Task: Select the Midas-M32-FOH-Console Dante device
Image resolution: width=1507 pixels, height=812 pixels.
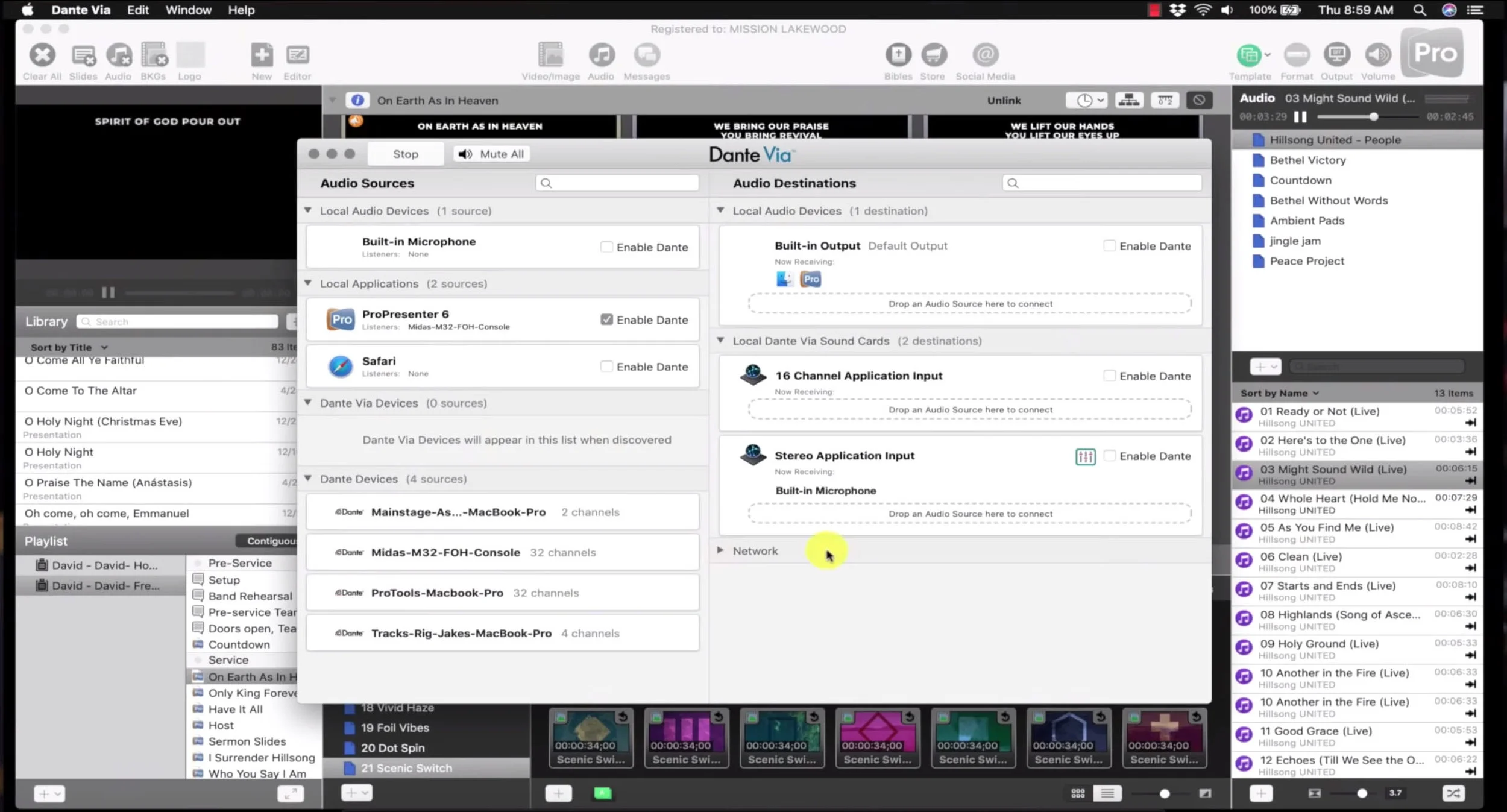Action: [502, 552]
